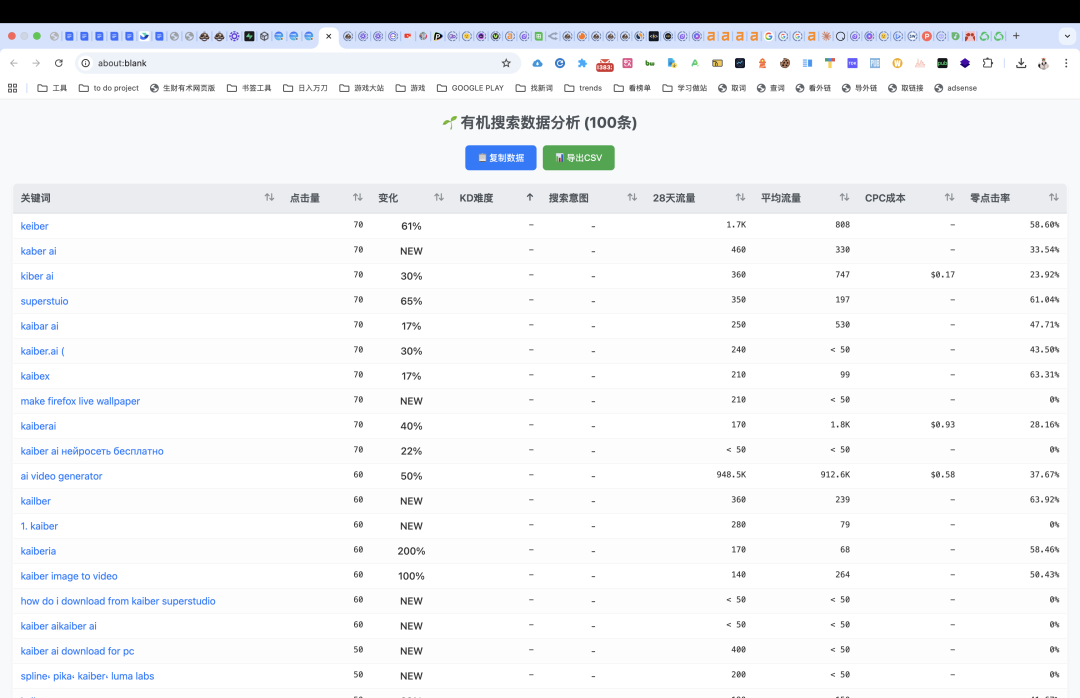Click the green A extension icon
The image size is (1080, 698).
coord(694,63)
